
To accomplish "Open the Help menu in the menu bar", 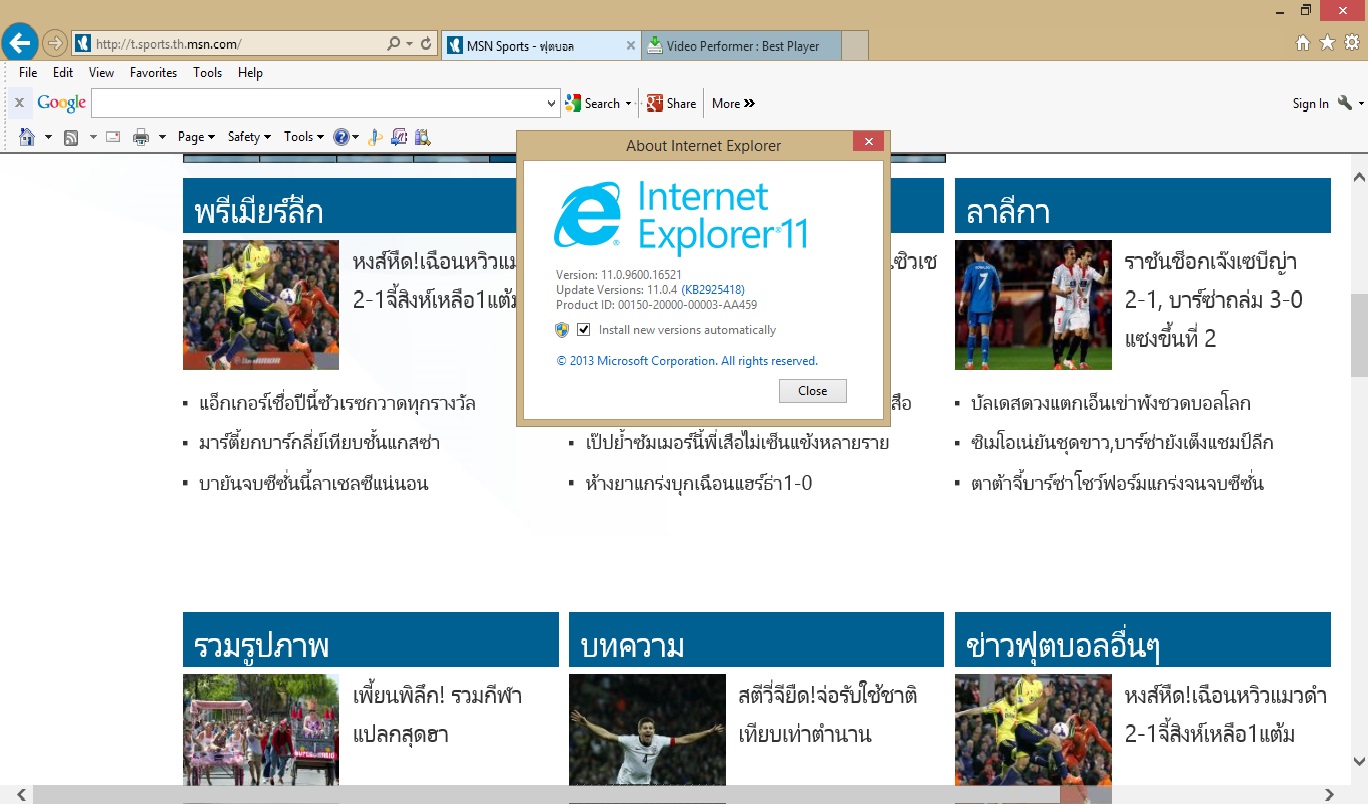I will 250,73.
